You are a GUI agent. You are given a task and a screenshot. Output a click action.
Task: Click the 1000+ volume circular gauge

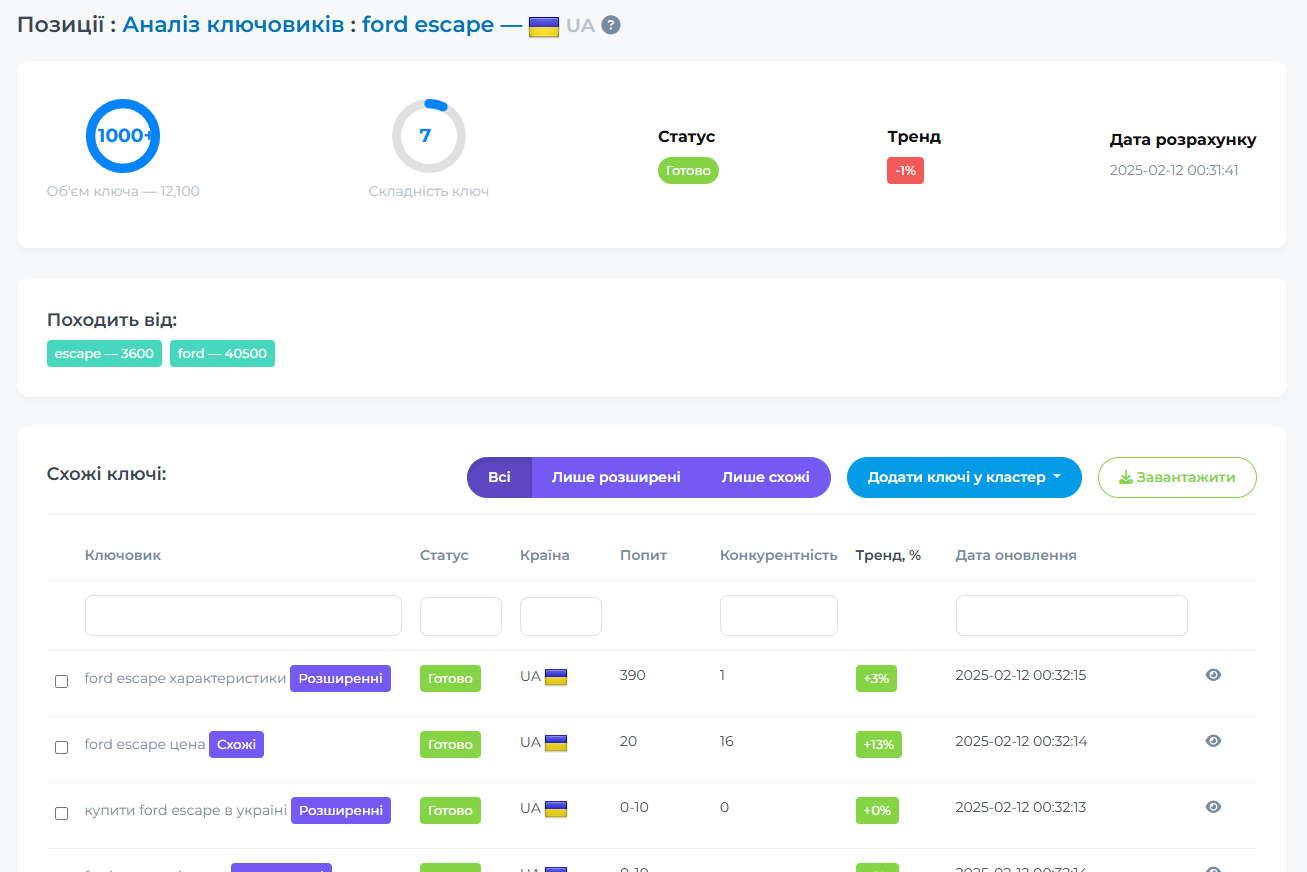(123, 136)
